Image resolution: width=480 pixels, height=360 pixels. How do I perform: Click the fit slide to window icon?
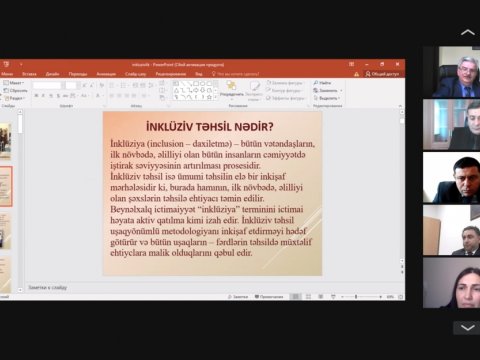(x=401, y=297)
